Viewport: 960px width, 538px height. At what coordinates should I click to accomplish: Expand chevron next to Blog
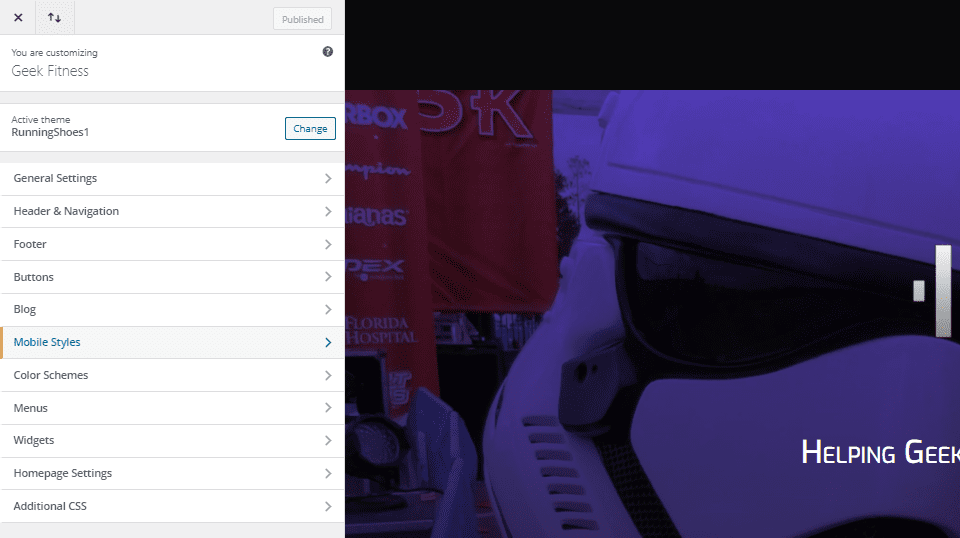pos(328,310)
